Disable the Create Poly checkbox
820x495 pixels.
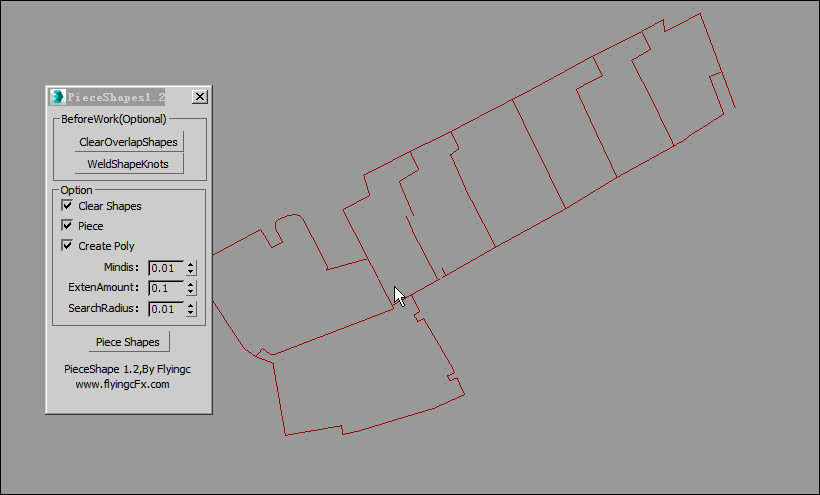coord(67,245)
